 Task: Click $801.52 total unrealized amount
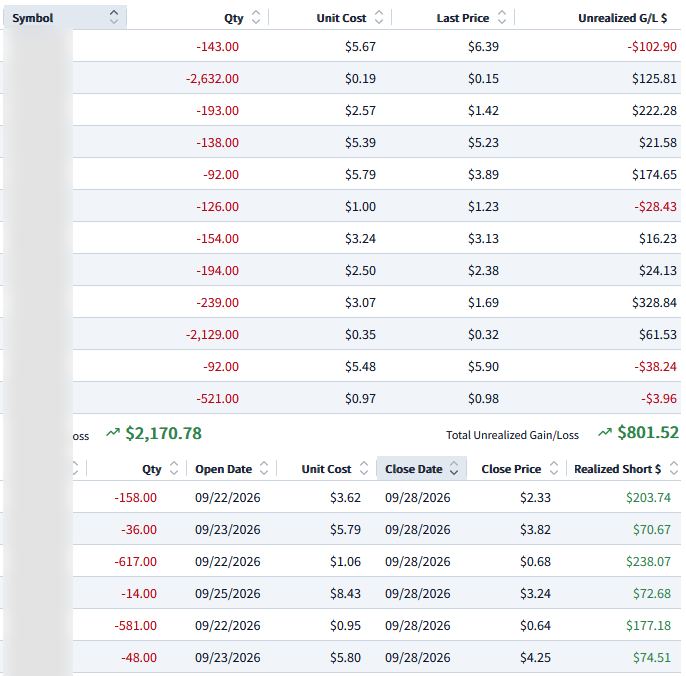click(648, 432)
